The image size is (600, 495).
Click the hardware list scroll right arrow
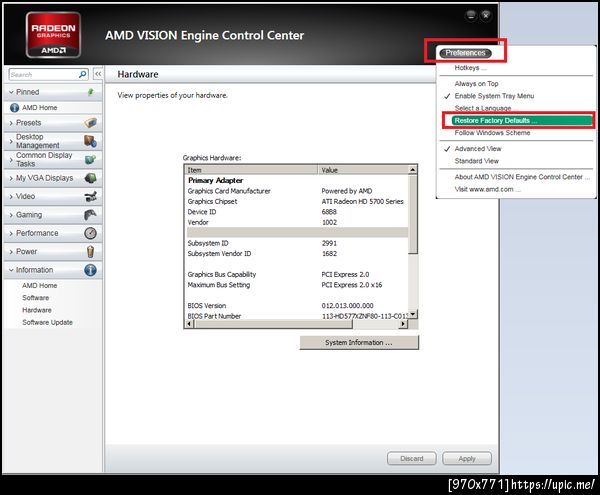[403, 324]
